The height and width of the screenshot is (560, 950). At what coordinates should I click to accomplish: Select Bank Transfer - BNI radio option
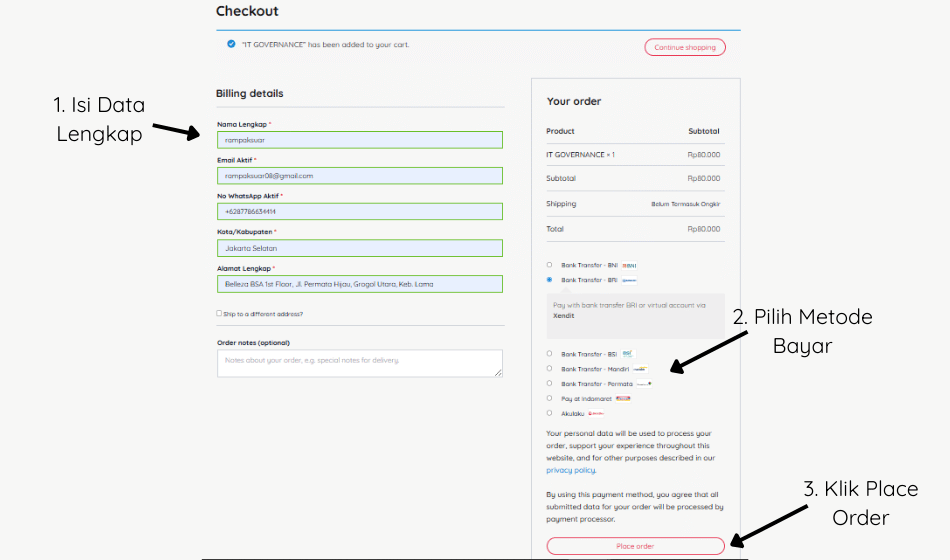point(550,265)
